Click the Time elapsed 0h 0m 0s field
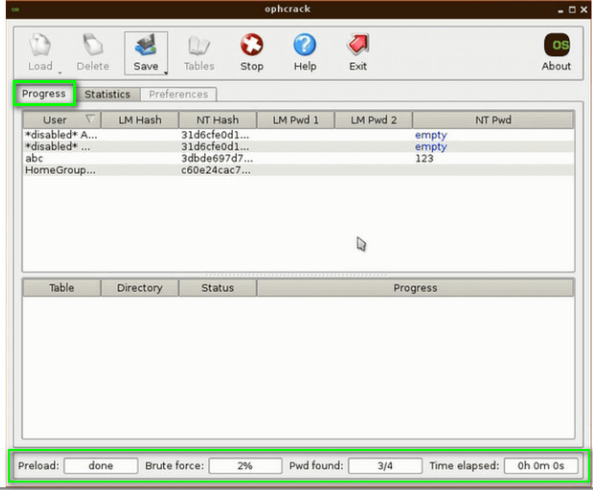593x490 pixels. 541,466
